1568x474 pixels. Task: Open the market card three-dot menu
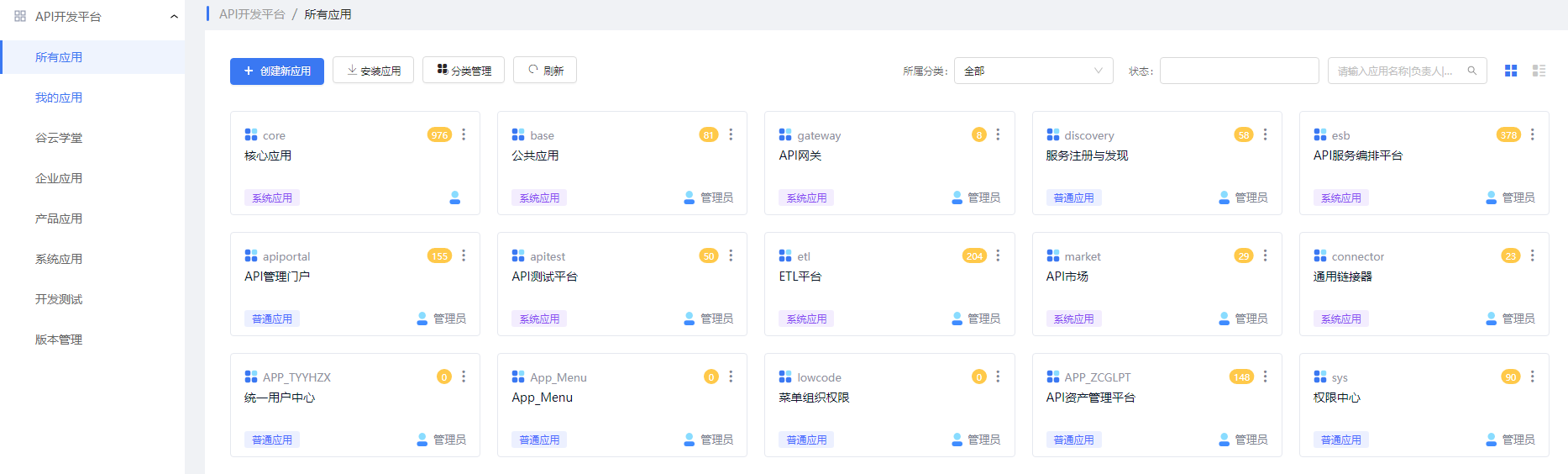tap(1265, 255)
